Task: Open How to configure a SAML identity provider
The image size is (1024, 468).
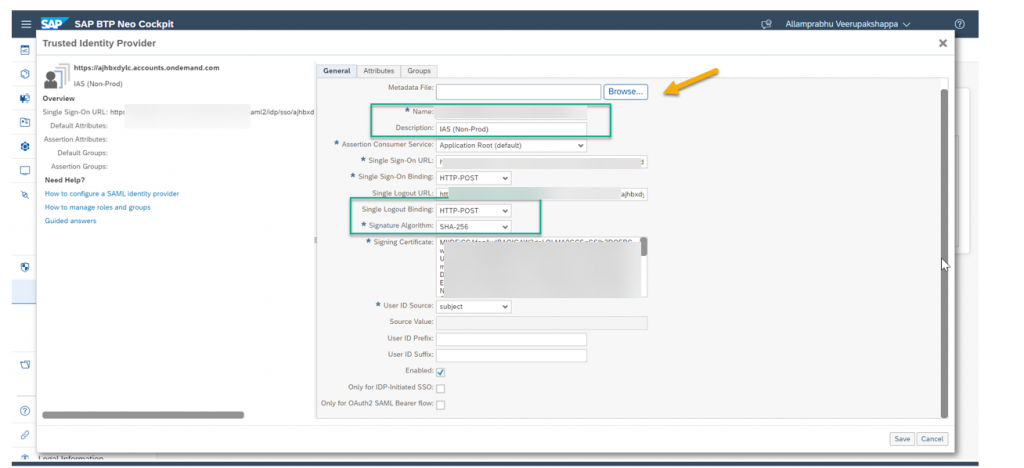Action: point(112,194)
